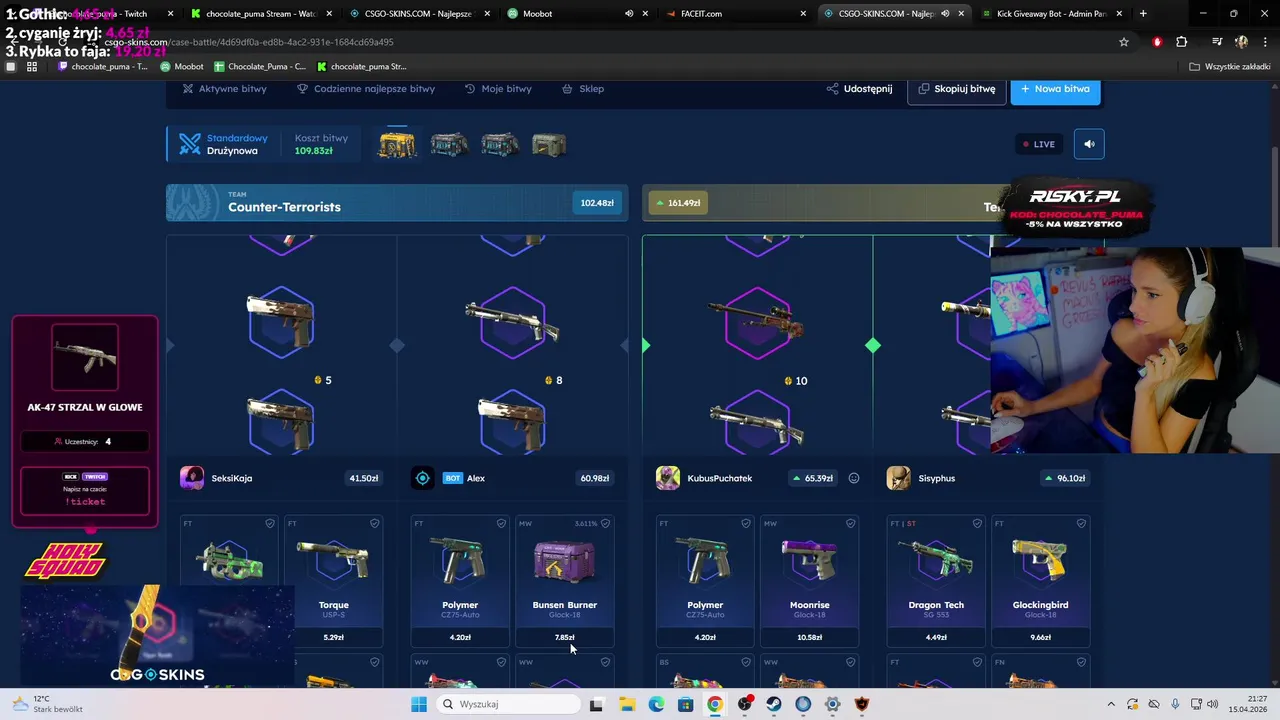Start a Nowa bitwa

click(1055, 89)
